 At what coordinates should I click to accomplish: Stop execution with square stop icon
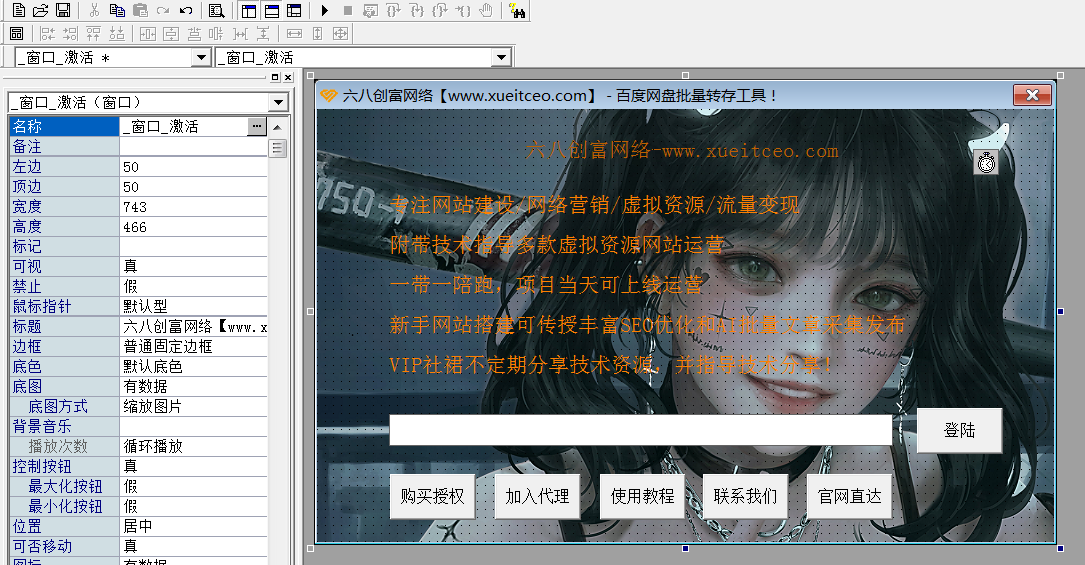[347, 10]
